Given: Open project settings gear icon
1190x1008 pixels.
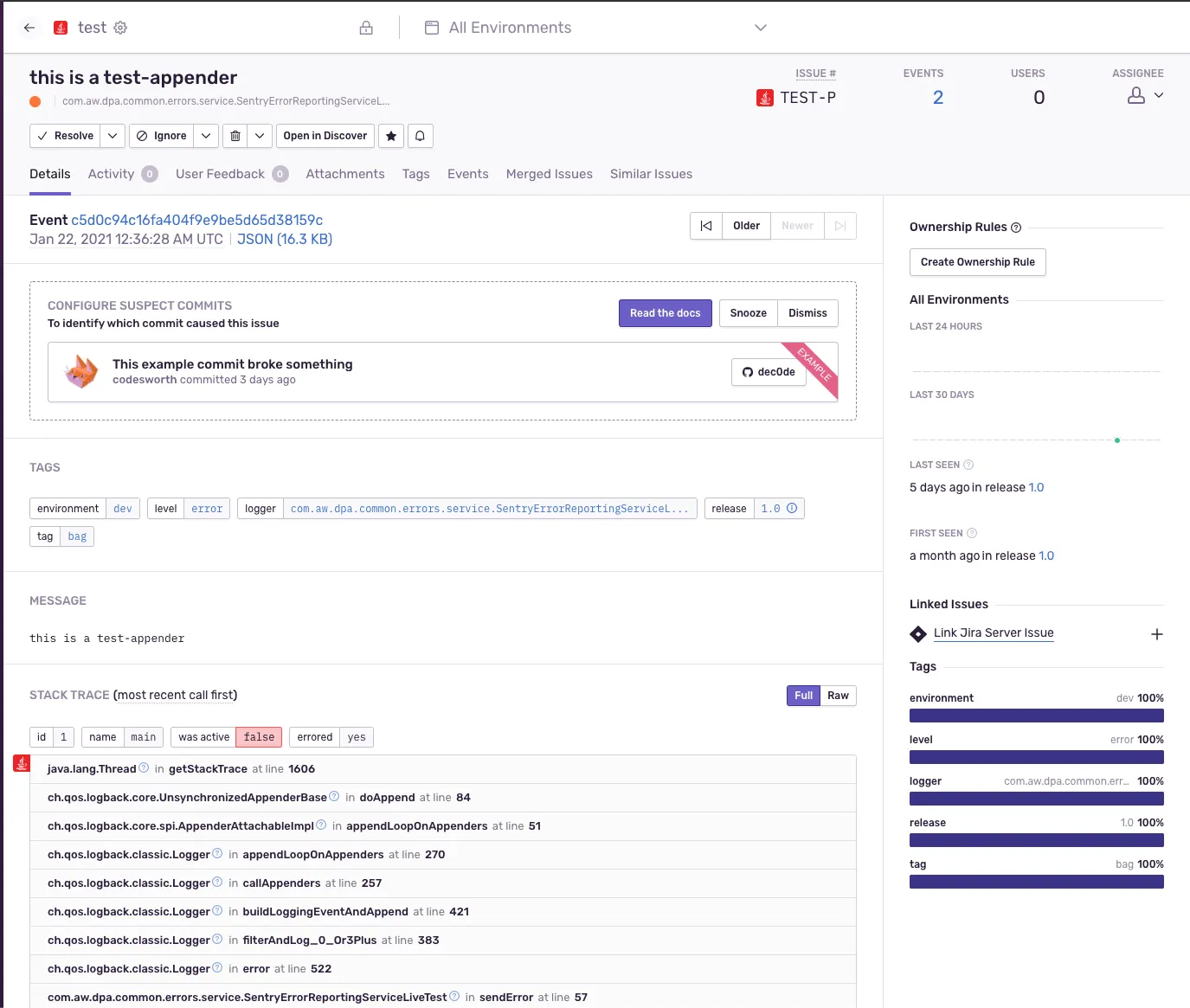Looking at the screenshot, I should 120,28.
